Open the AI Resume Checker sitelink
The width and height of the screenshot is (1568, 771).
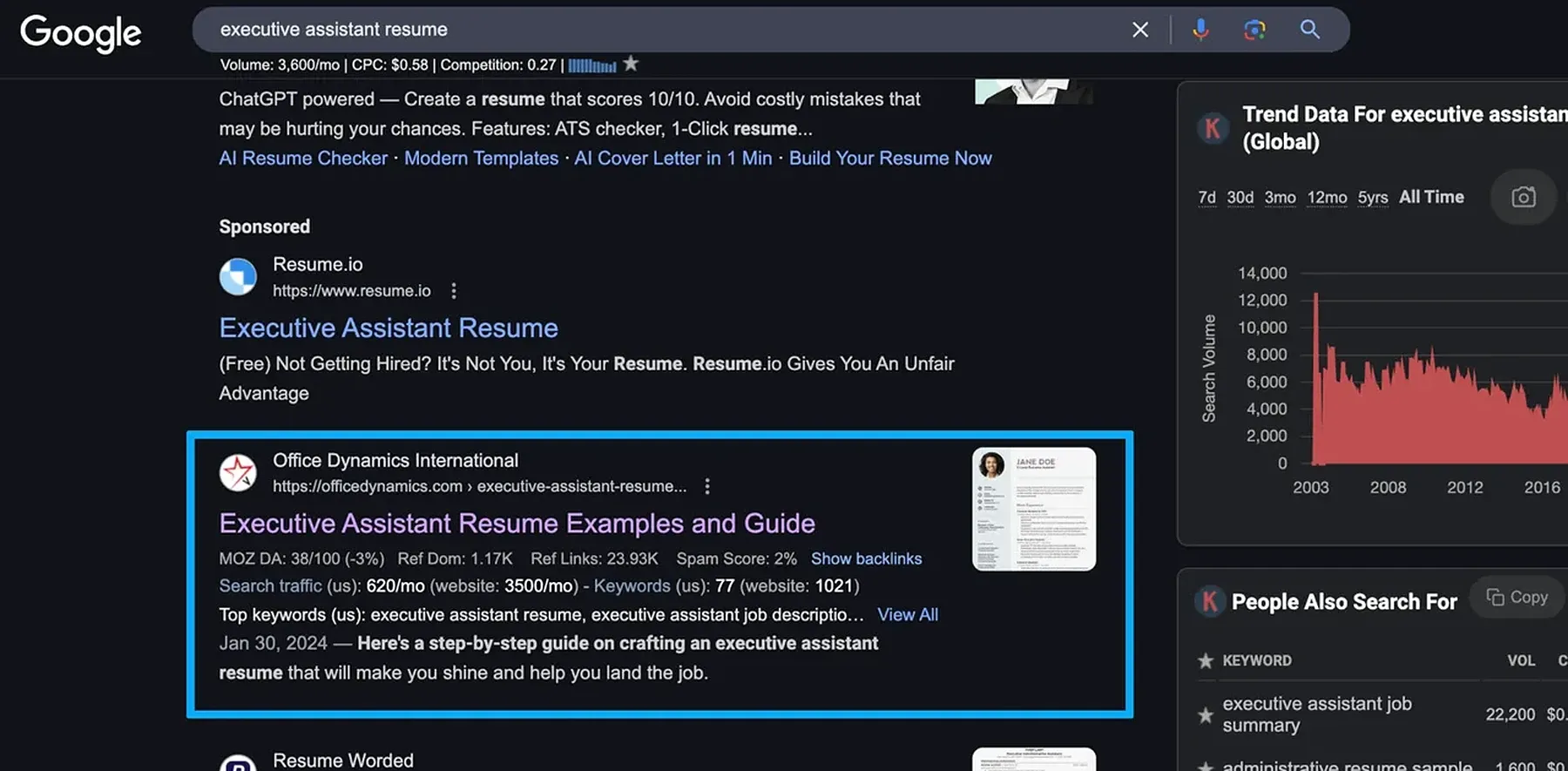coord(303,159)
